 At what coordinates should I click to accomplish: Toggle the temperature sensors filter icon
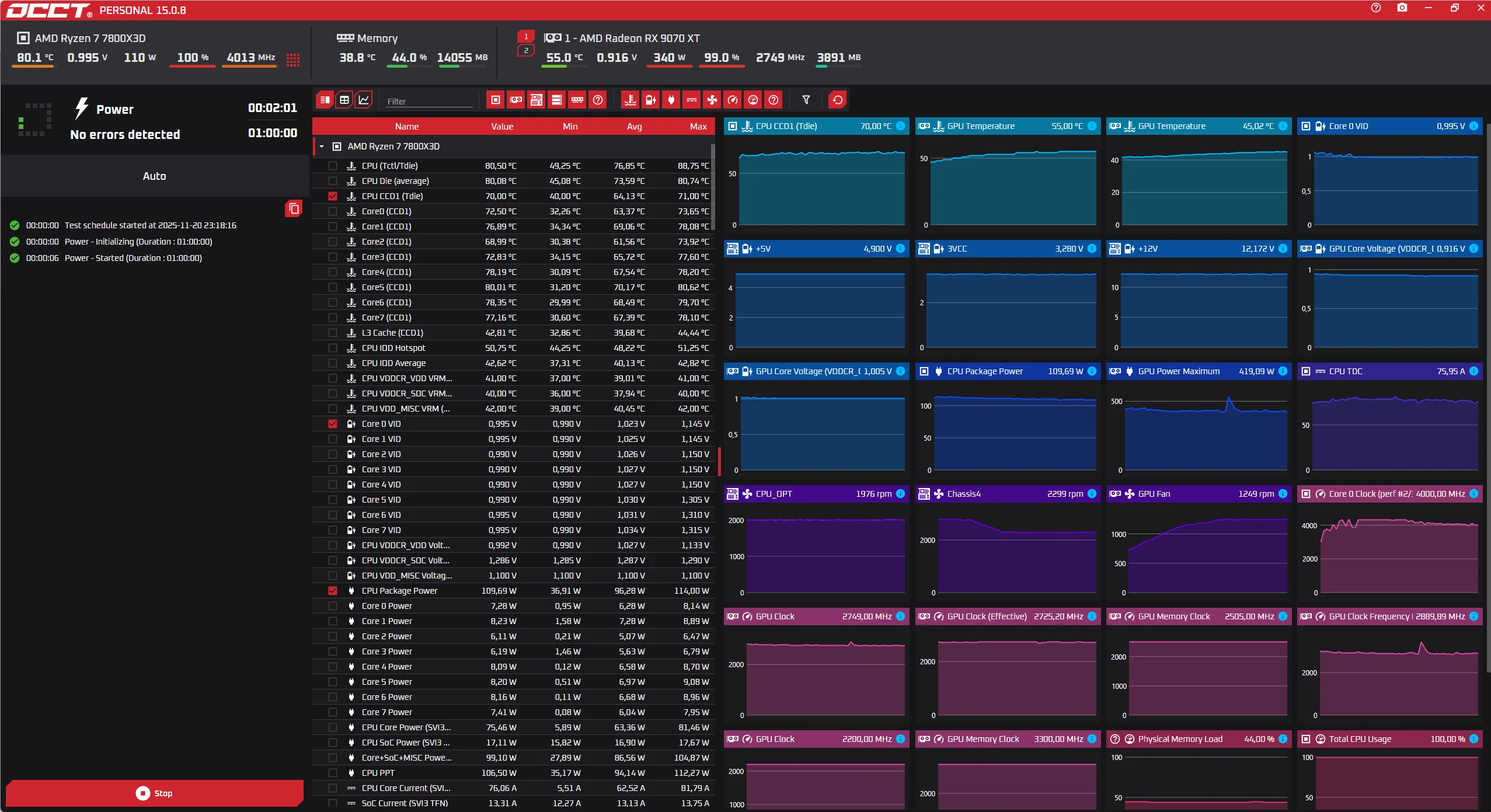tap(630, 100)
